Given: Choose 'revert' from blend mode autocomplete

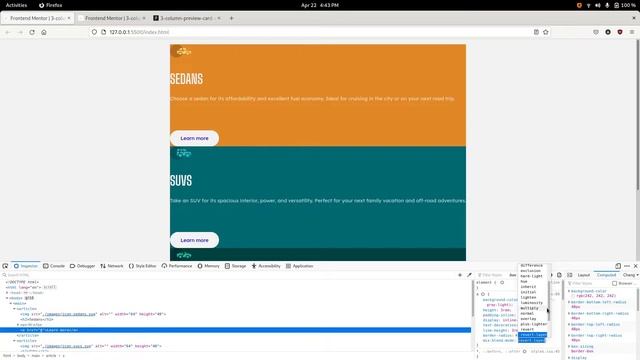Looking at the screenshot, I should point(527,329).
